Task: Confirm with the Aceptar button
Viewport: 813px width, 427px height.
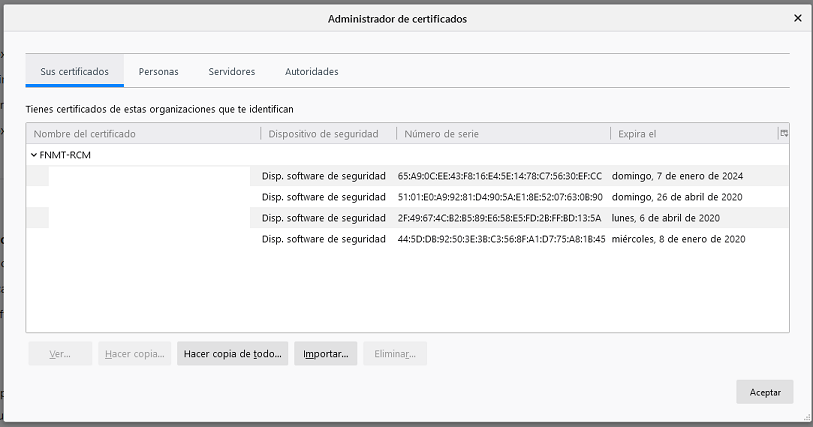Action: (765, 392)
